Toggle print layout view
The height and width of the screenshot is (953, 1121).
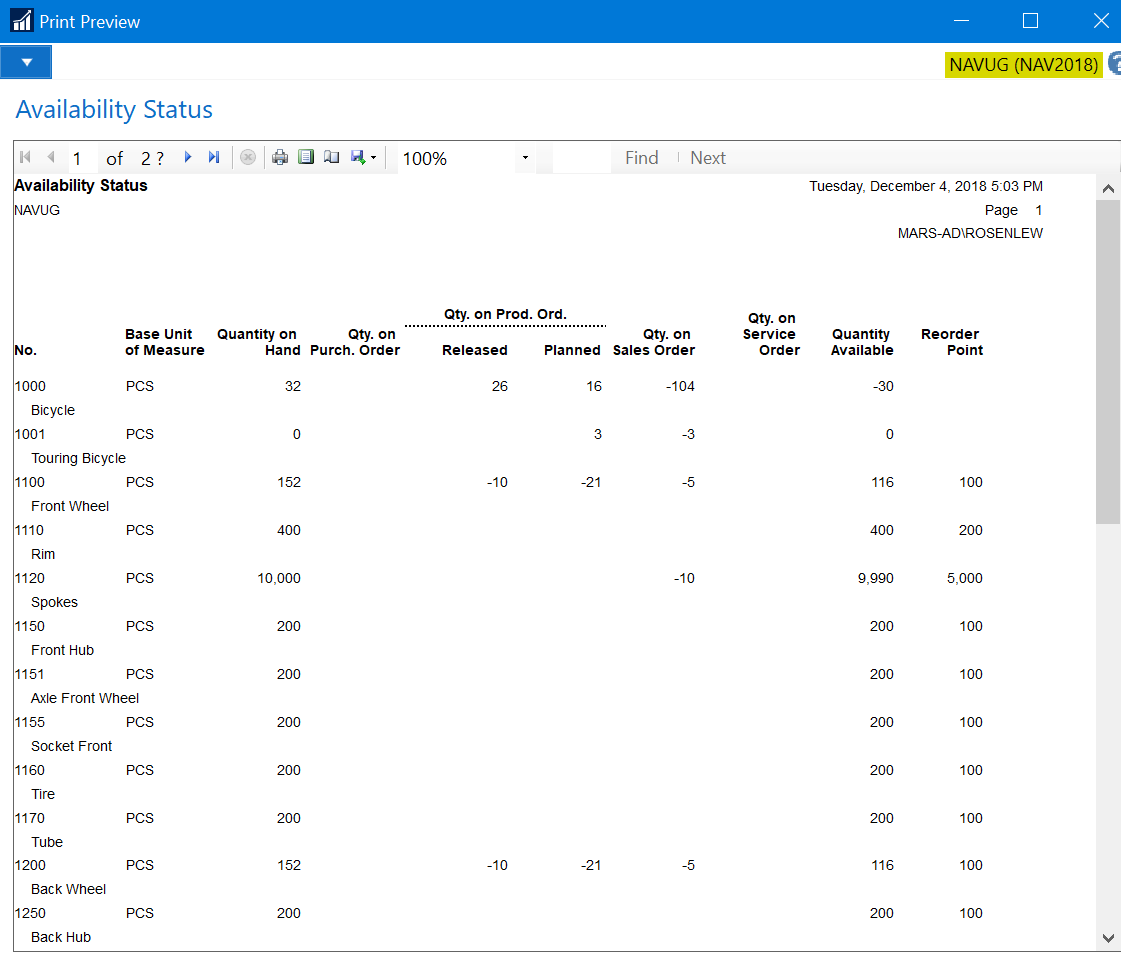[306, 158]
